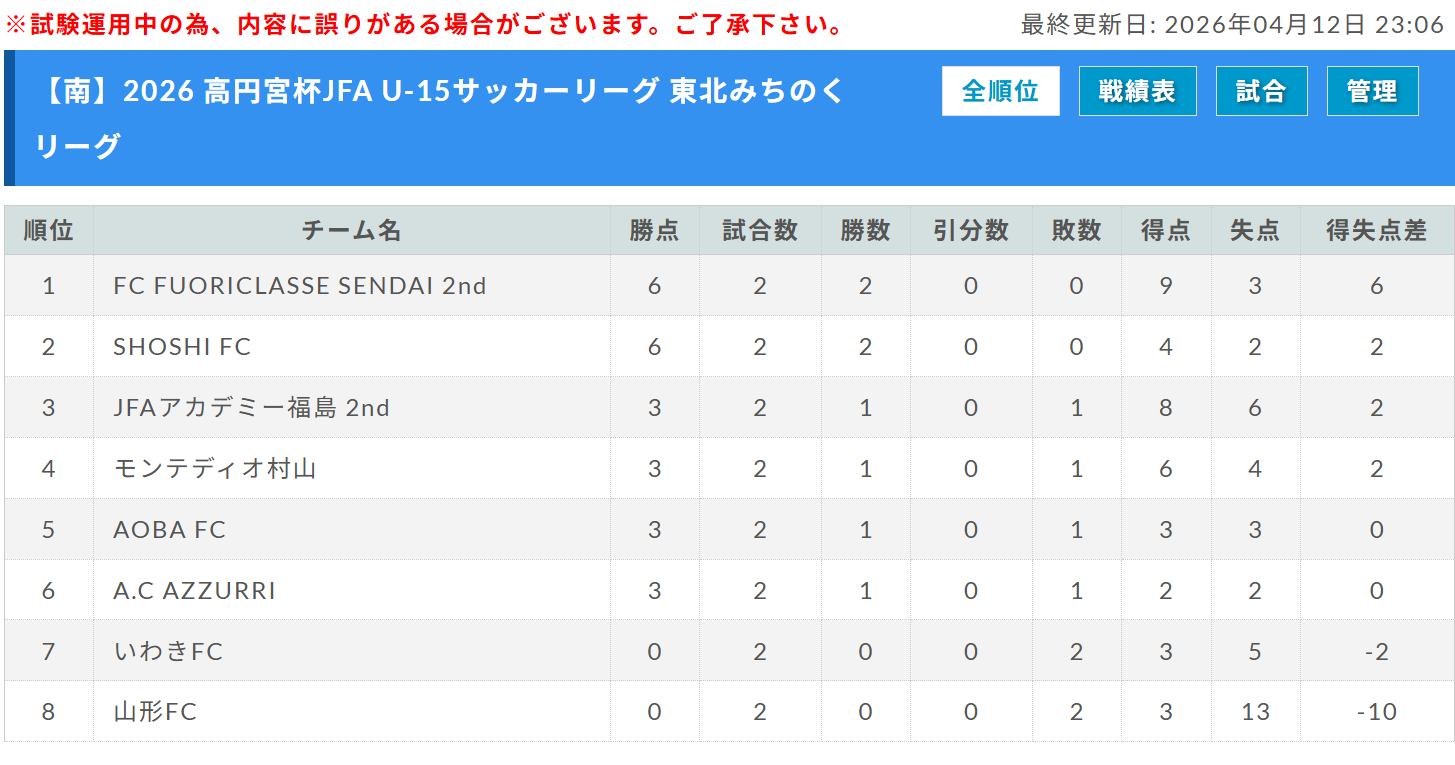
Task: Click the SHOSHI FC team name
Action: 182,347
